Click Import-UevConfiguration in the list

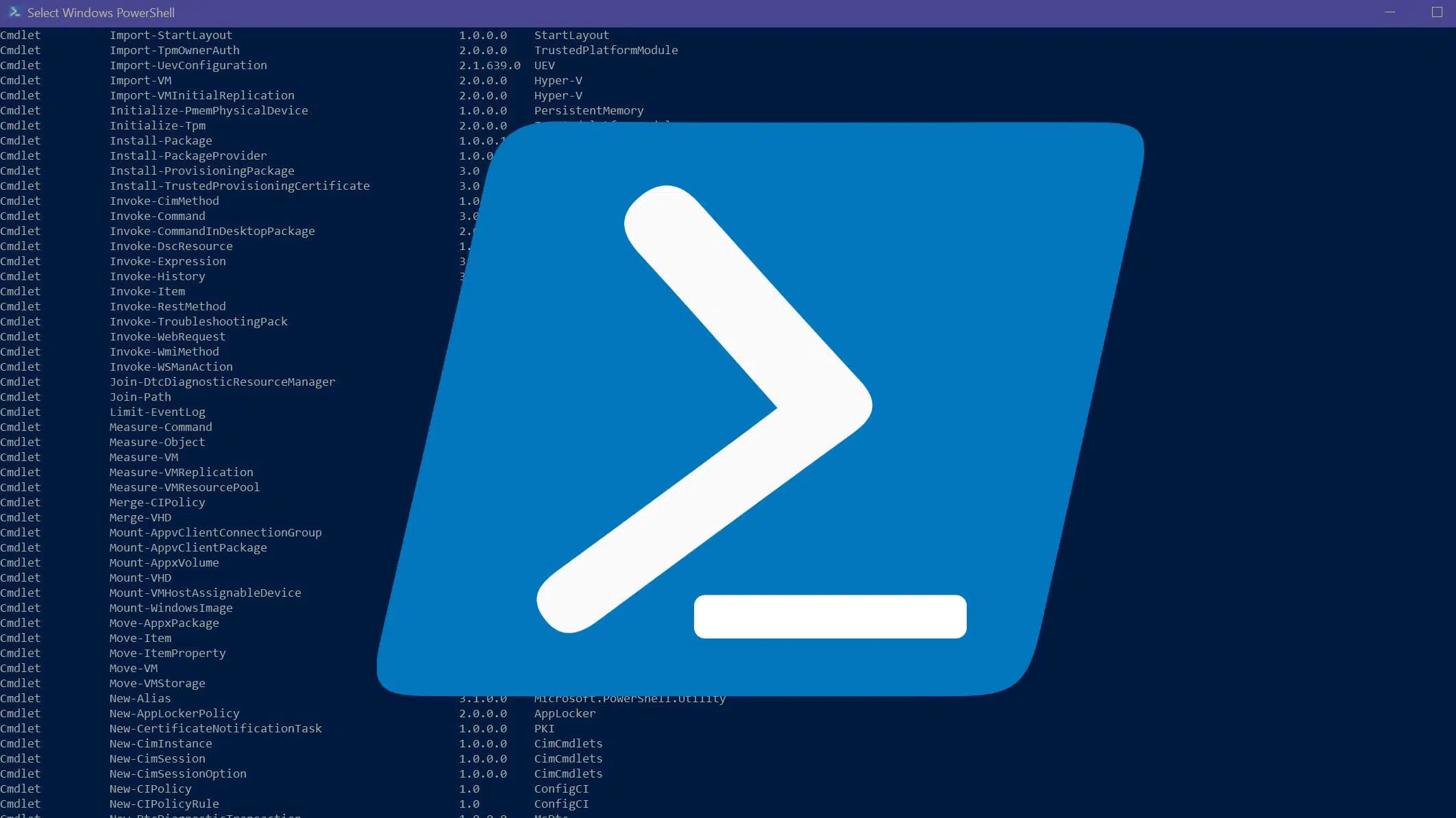[x=188, y=66]
